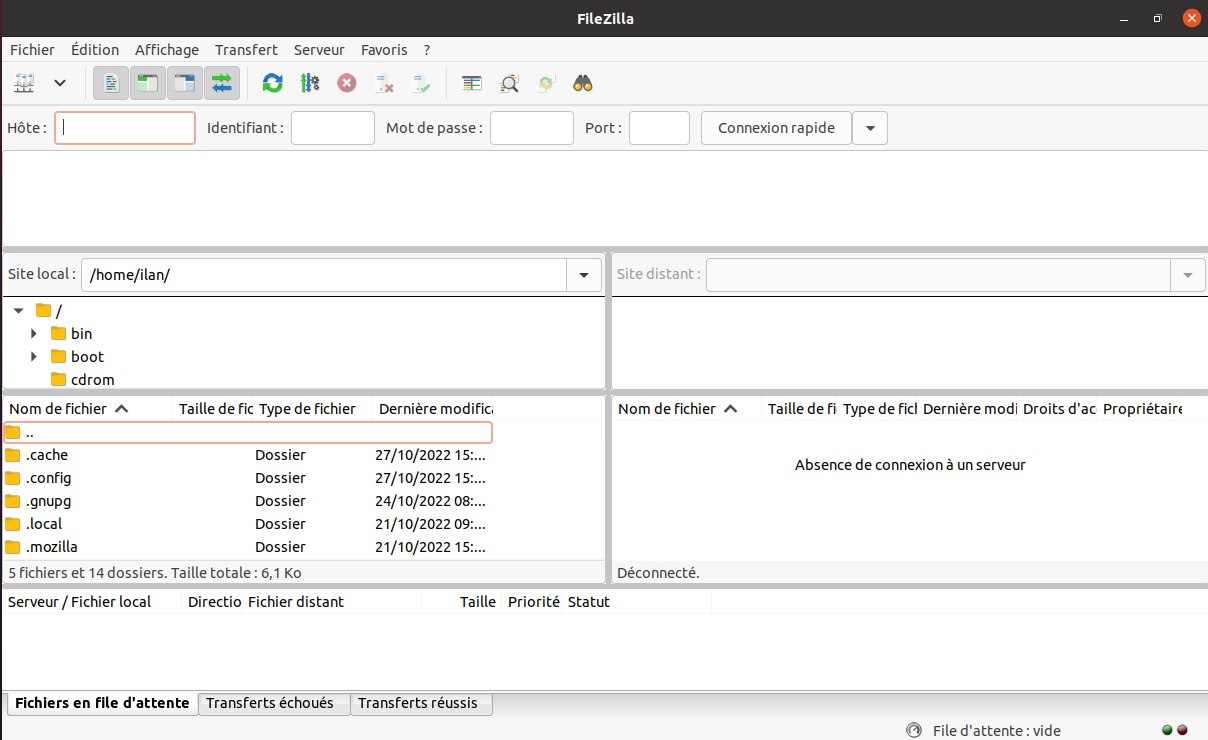Sort local files by Nom de fichier

89,409
